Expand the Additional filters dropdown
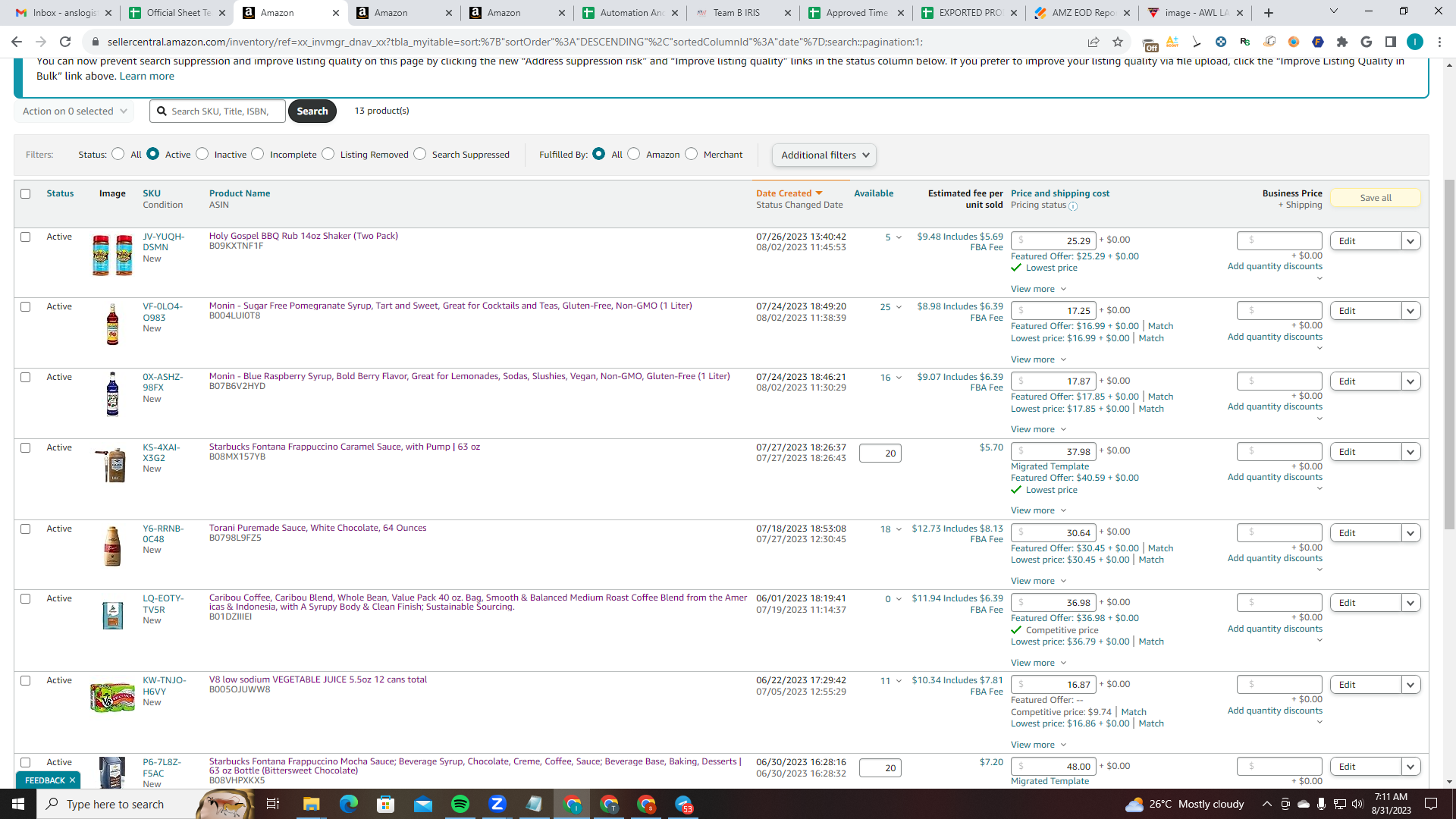Viewport: 1456px width, 819px height. click(x=824, y=155)
